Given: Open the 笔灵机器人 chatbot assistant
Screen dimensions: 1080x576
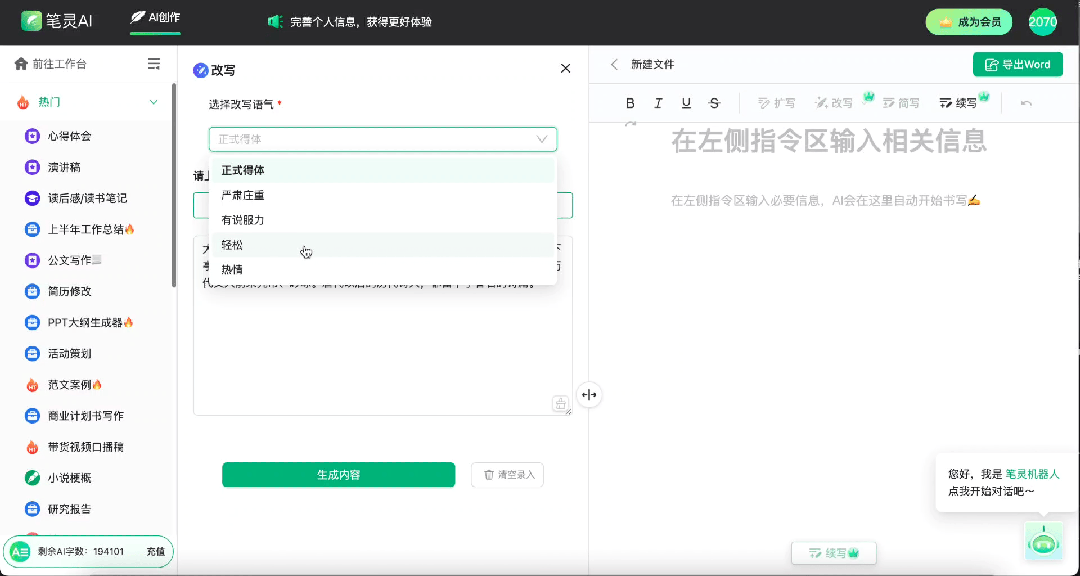Looking at the screenshot, I should 1043,541.
